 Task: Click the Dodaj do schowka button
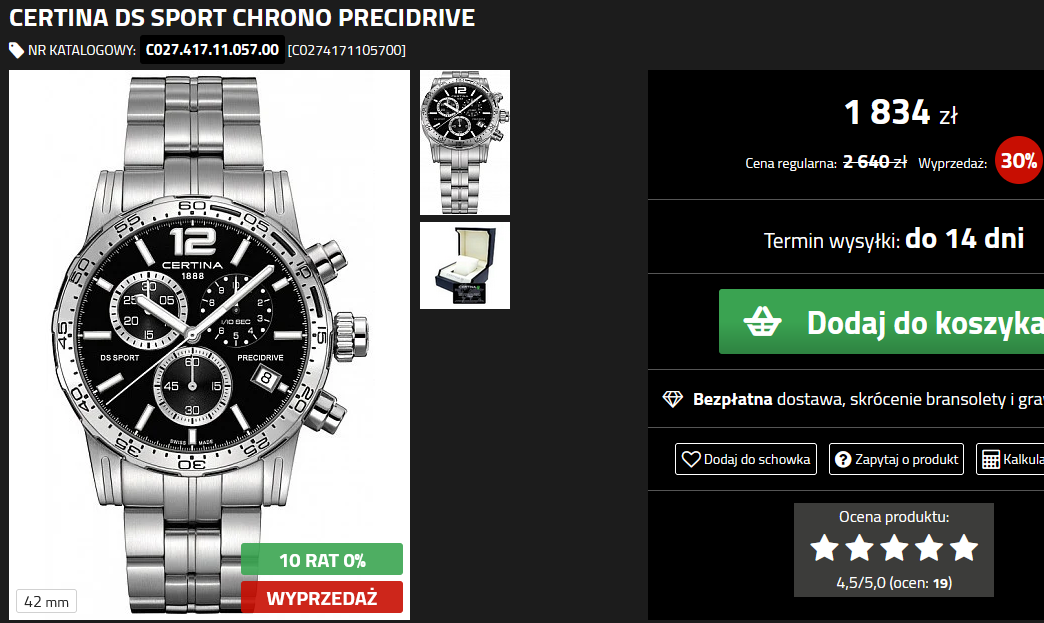tap(746, 459)
